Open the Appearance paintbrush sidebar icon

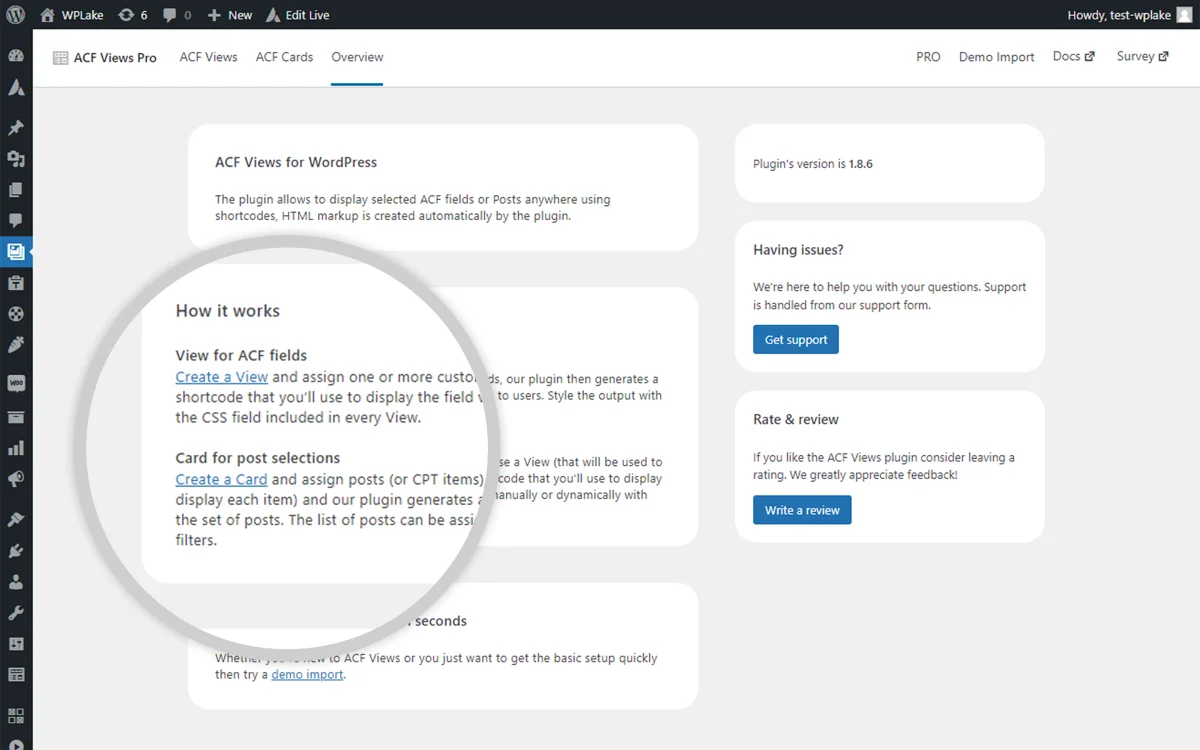pos(16,520)
